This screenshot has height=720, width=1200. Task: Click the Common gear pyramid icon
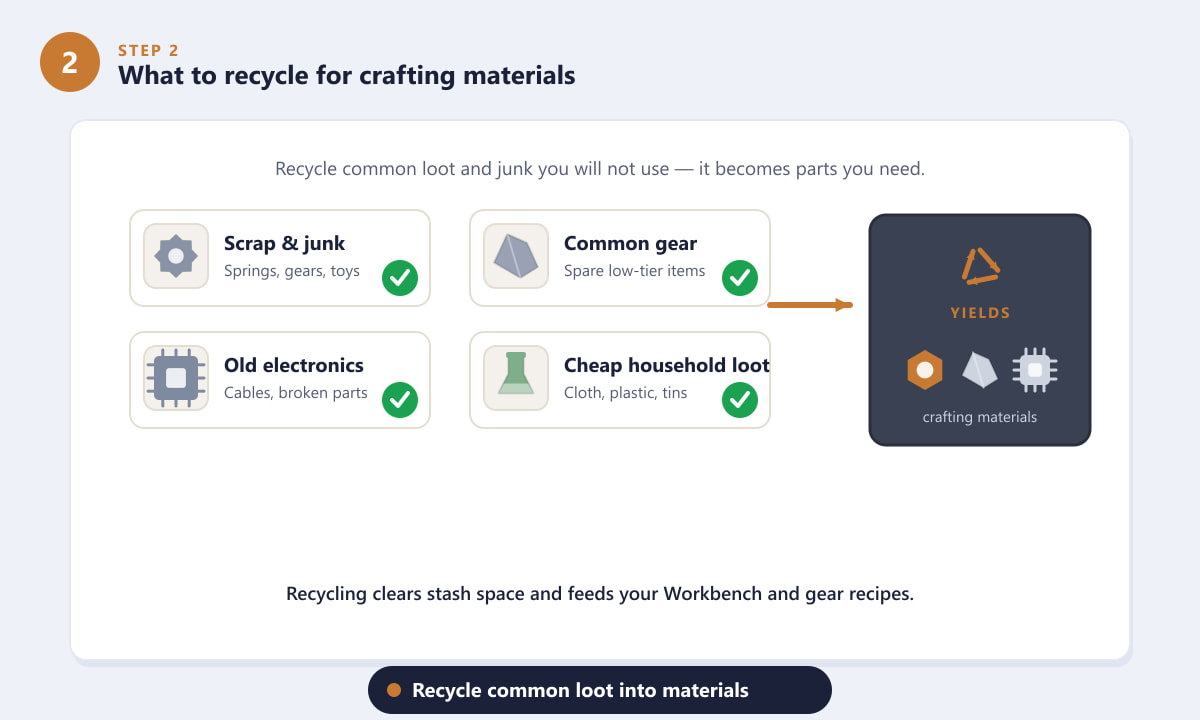tap(516, 256)
